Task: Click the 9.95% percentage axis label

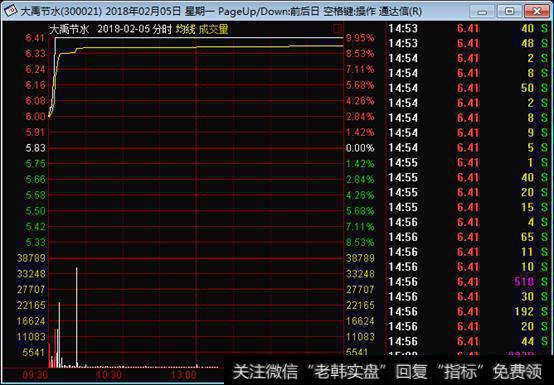Action: [360, 38]
